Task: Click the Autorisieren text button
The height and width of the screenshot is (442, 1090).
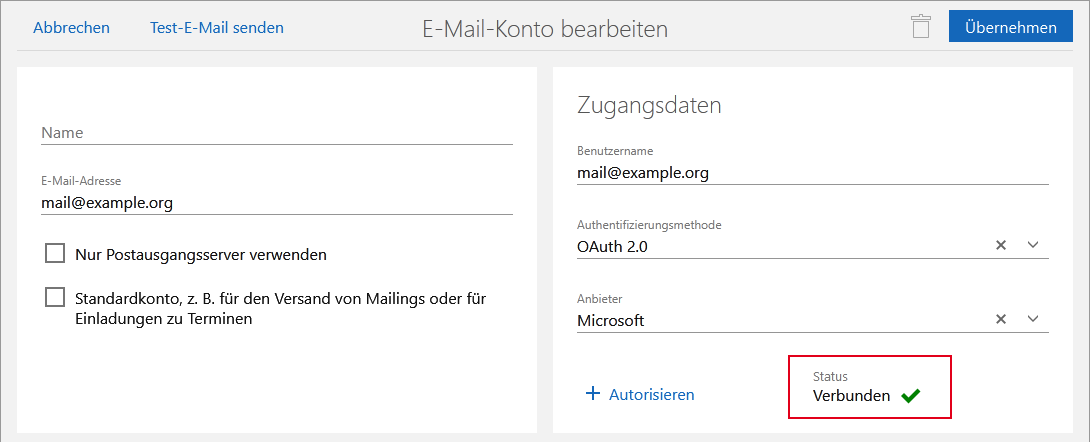Action: 652,394
